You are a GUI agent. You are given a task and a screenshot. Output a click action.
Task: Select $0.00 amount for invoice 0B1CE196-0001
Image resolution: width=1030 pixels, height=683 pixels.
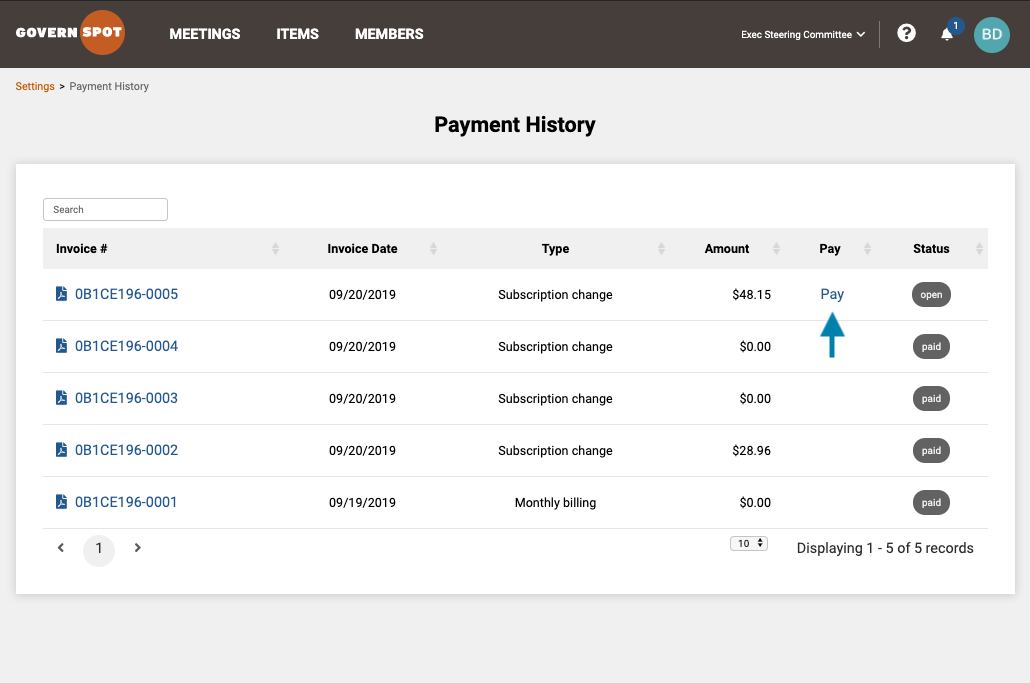755,502
